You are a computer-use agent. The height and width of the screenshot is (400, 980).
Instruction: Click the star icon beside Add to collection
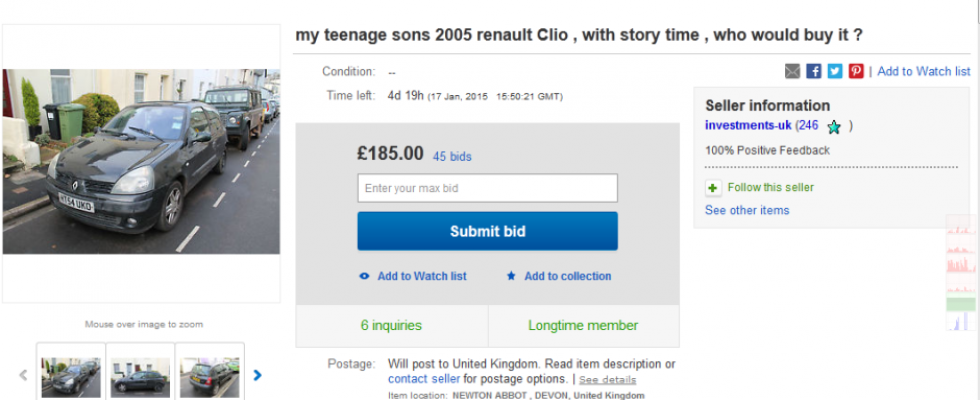point(511,276)
